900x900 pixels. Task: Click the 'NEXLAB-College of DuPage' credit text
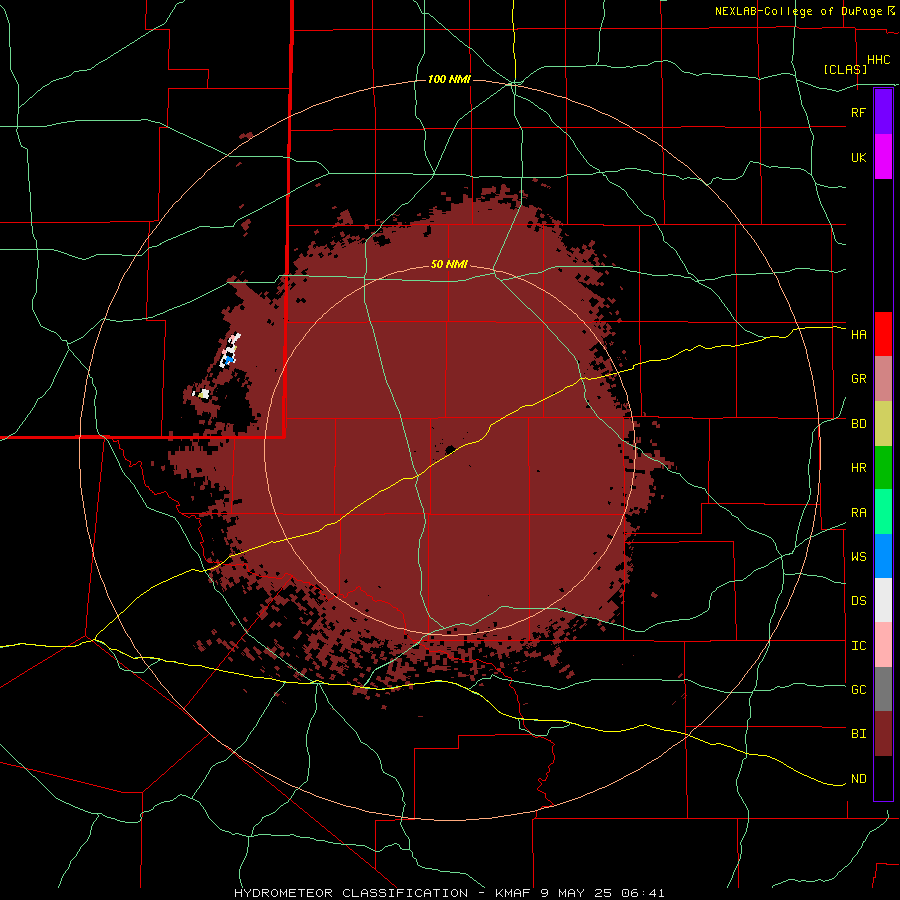click(x=798, y=11)
